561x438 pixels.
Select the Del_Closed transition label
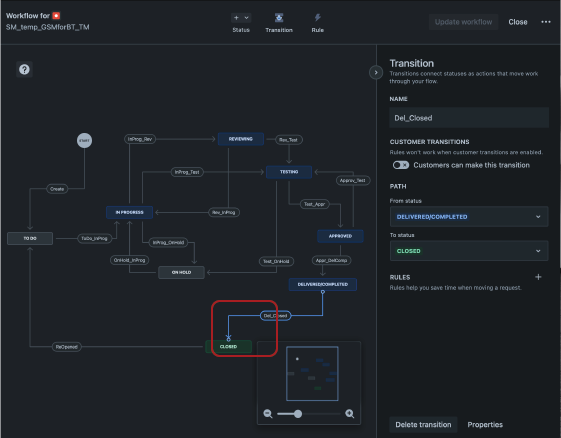click(x=275, y=316)
